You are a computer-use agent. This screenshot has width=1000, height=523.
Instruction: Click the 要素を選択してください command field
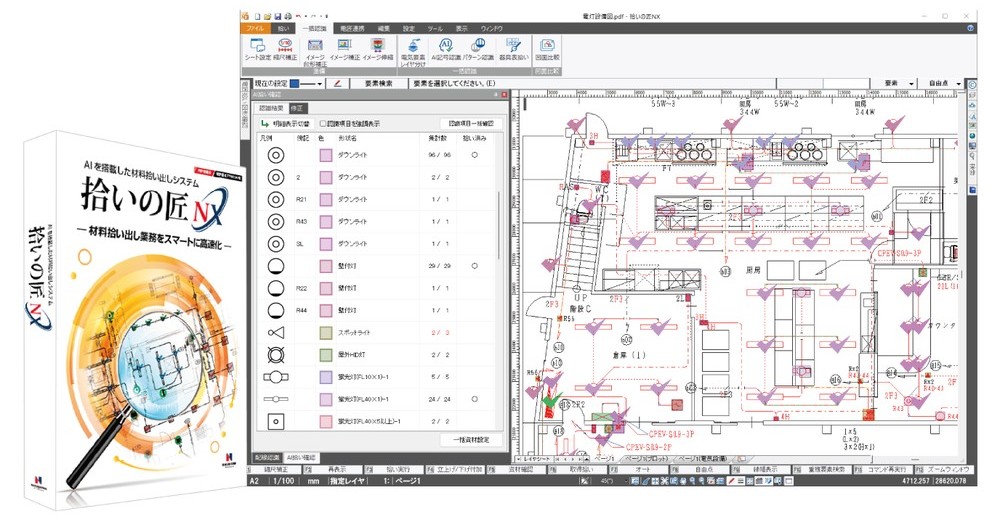pyautogui.click(x=592, y=84)
